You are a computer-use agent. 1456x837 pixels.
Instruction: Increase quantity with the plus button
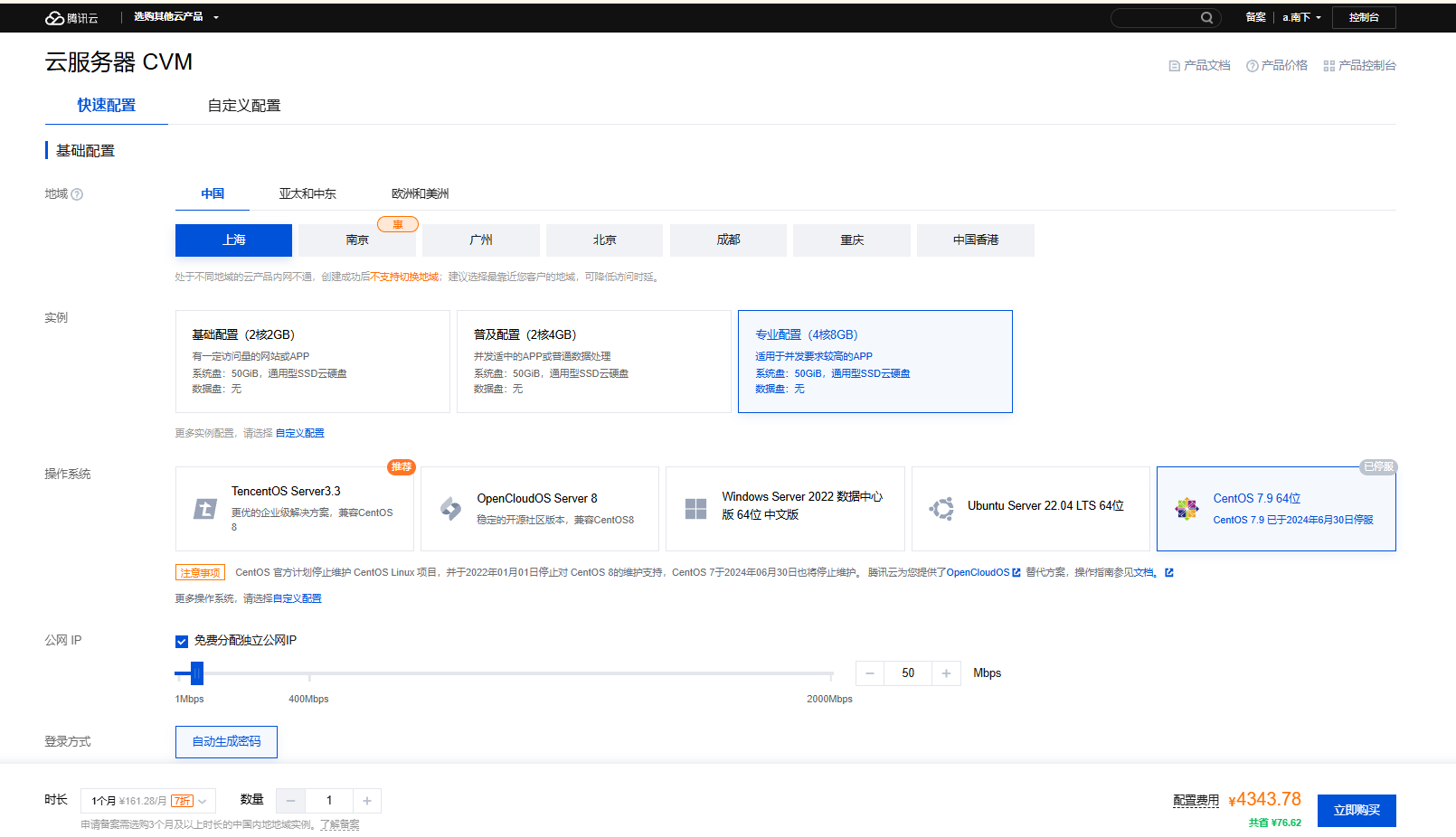367,801
